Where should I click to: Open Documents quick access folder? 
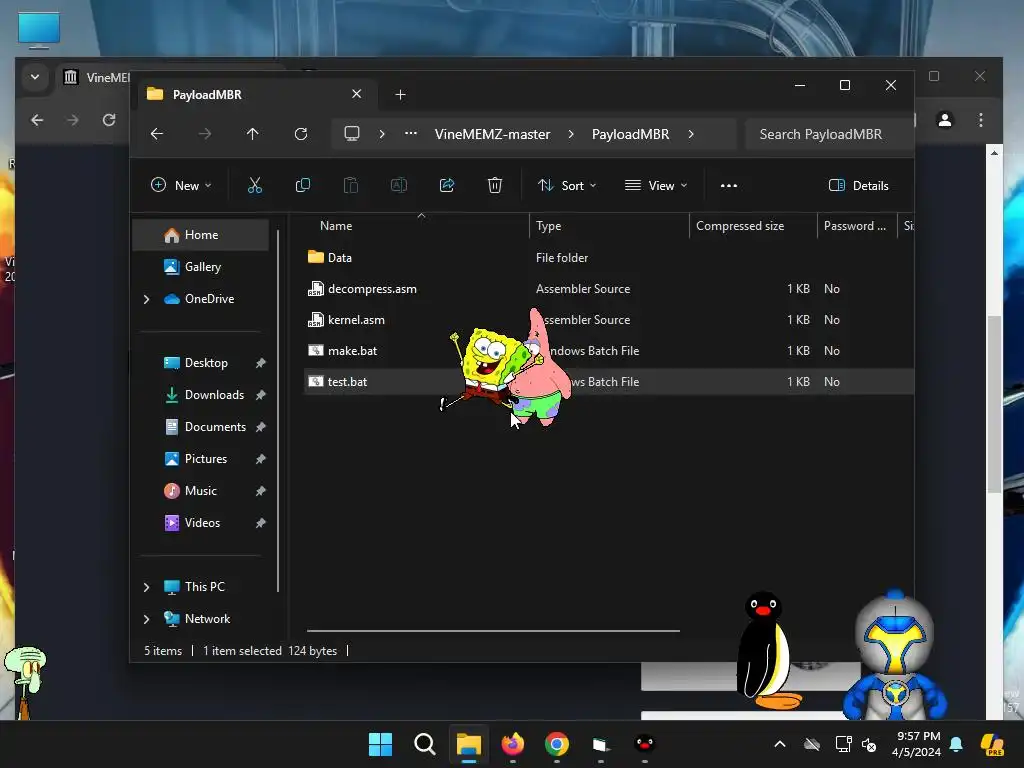pos(200,427)
